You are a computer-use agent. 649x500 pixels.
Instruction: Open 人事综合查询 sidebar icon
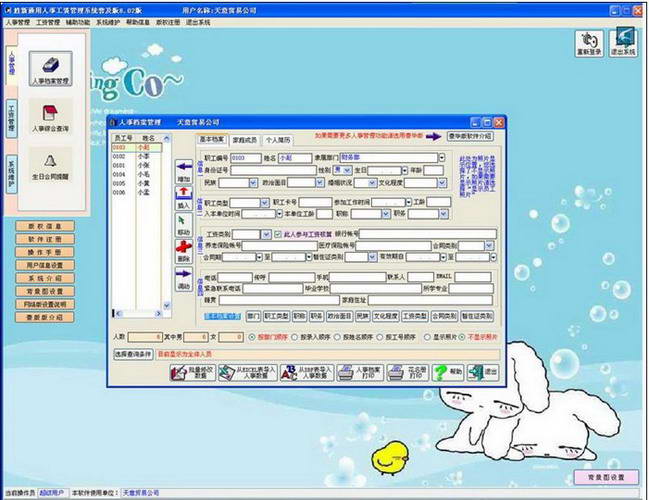coord(50,117)
